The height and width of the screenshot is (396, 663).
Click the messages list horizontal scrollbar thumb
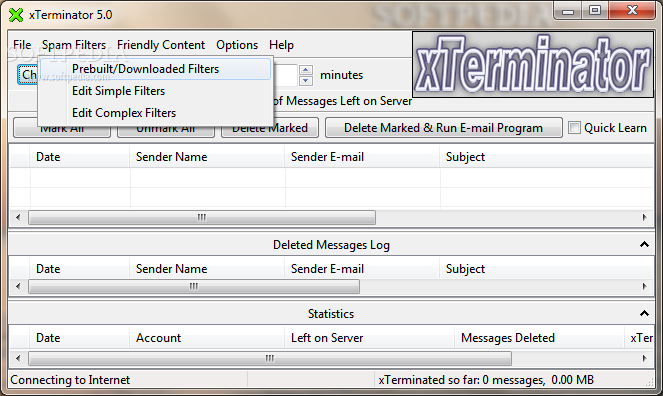click(x=202, y=217)
